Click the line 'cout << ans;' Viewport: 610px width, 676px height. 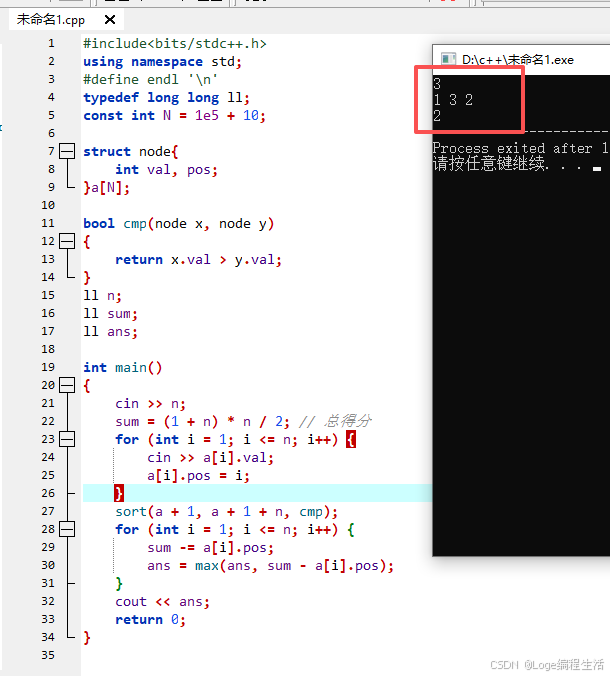(x=163, y=602)
